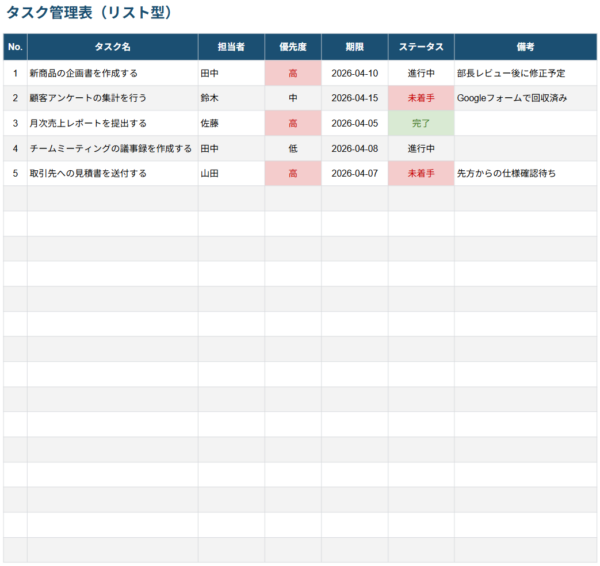This screenshot has width=600, height=566.
Task: Select the 期限 column header
Action: [354, 47]
